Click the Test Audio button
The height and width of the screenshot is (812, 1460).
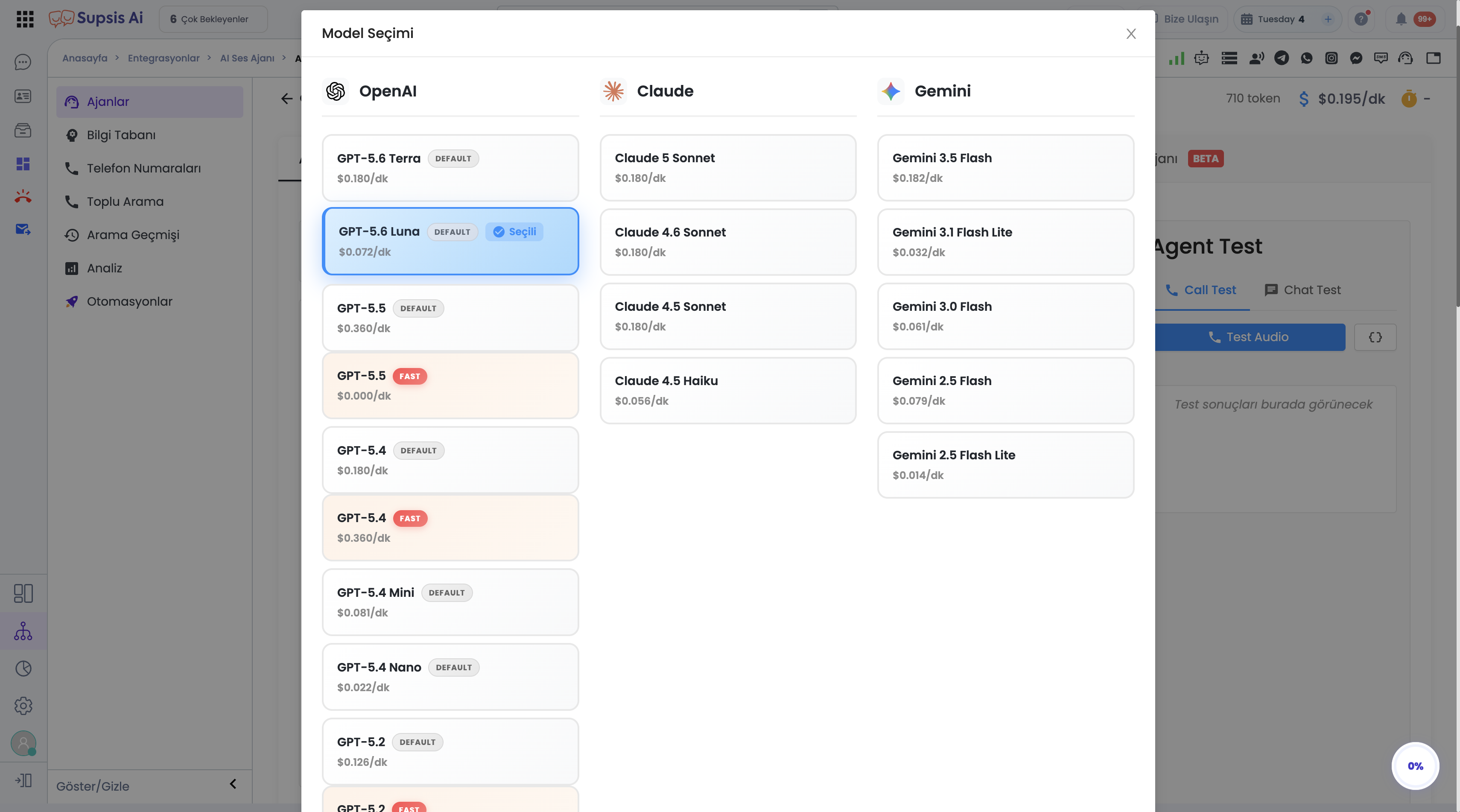click(1250, 337)
